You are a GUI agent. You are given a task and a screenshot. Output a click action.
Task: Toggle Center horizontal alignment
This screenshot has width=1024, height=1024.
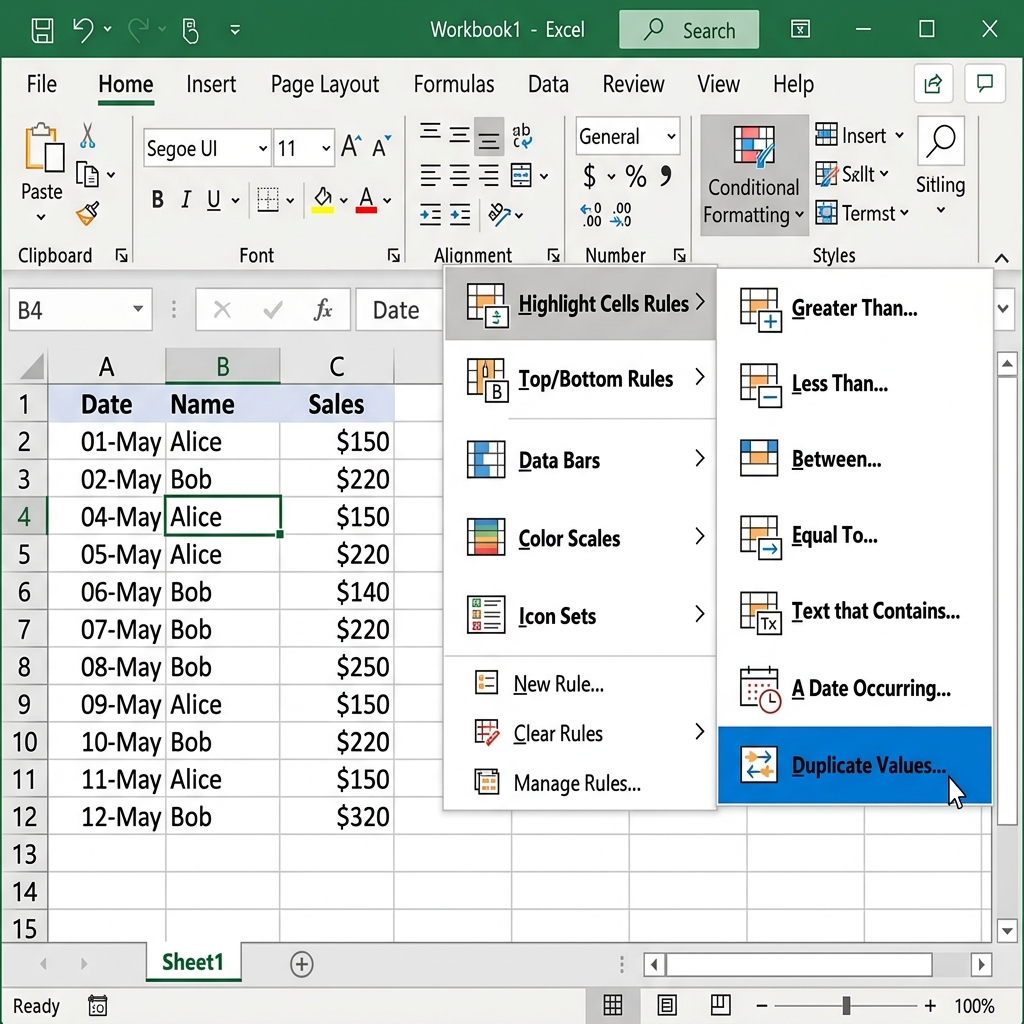tap(460, 175)
